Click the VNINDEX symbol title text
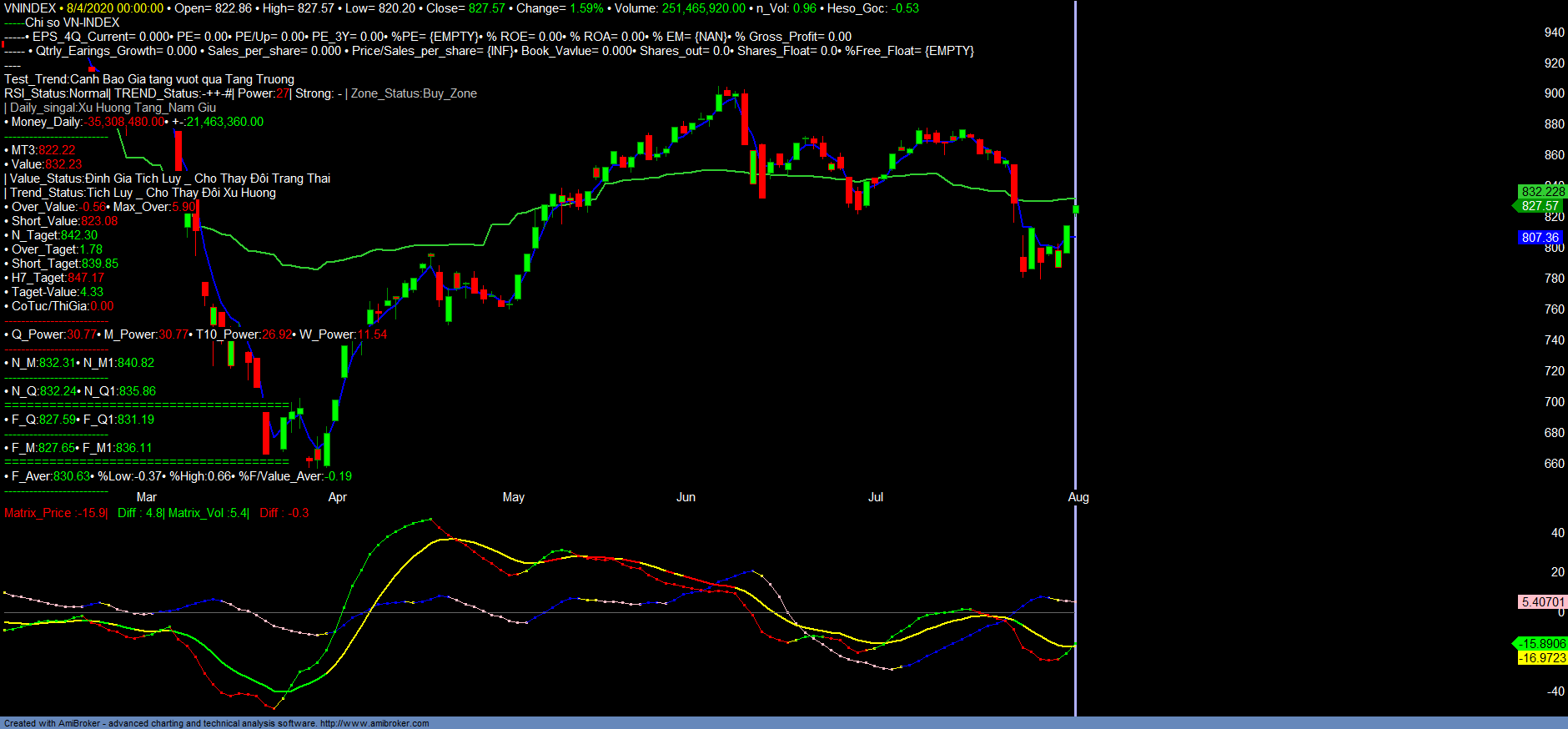This screenshot has height=729, width=1568. (30, 8)
